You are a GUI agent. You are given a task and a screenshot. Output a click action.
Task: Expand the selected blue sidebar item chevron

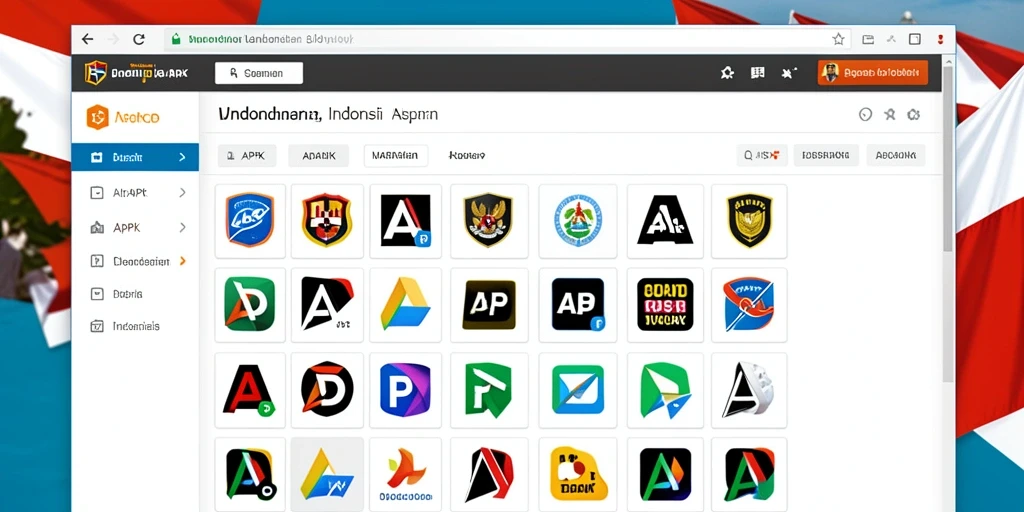(x=182, y=157)
